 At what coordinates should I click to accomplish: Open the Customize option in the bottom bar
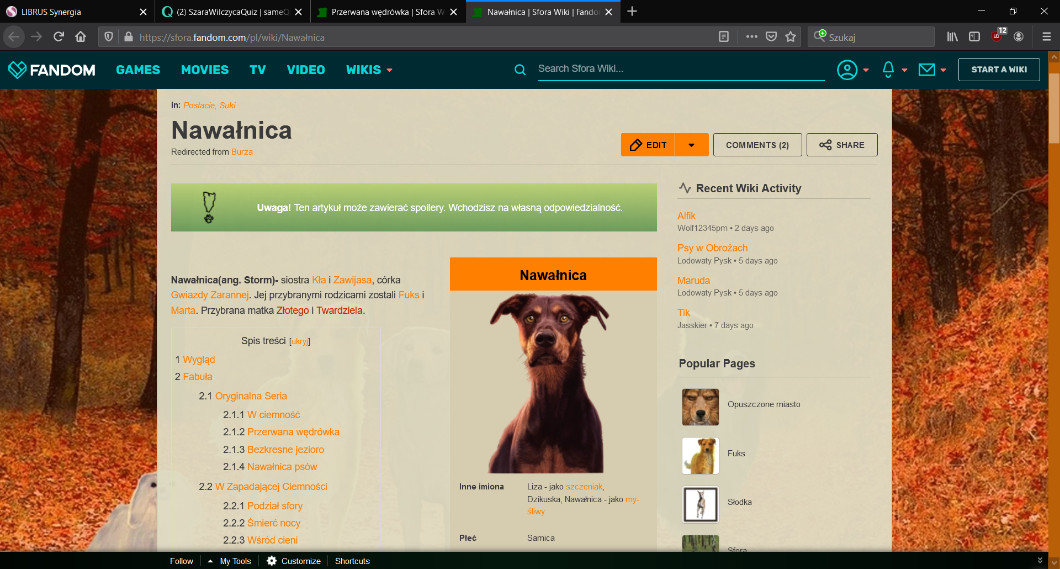point(294,561)
